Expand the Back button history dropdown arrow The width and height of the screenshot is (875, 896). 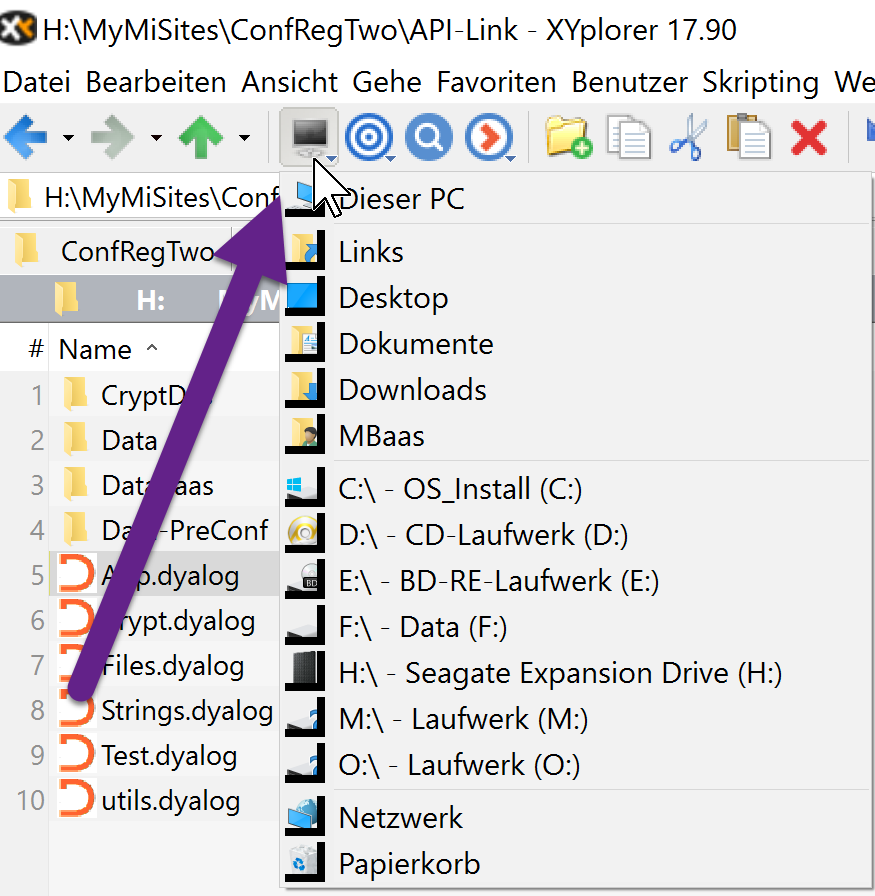[x=68, y=138]
